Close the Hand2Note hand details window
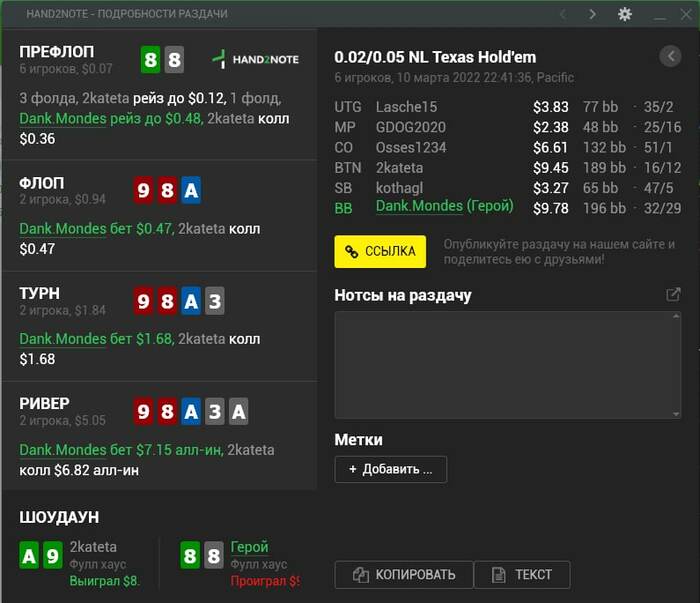This screenshot has height=603, width=700. point(686,14)
